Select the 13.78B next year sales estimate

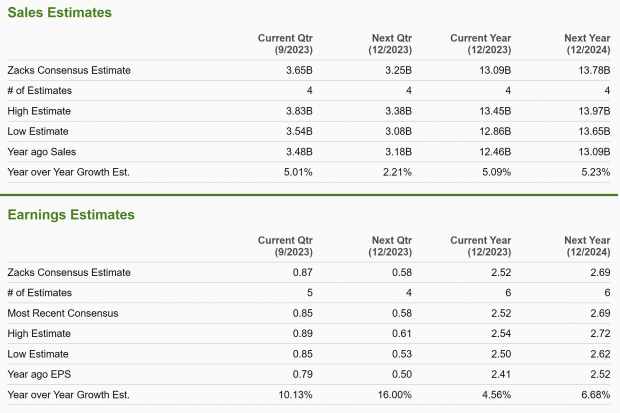593,70
